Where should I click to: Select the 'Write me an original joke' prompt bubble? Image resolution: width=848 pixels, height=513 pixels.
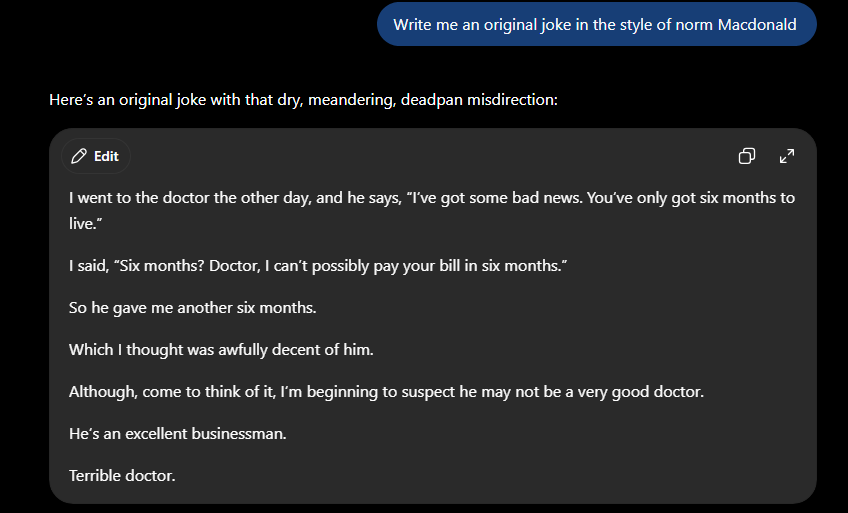coord(597,24)
